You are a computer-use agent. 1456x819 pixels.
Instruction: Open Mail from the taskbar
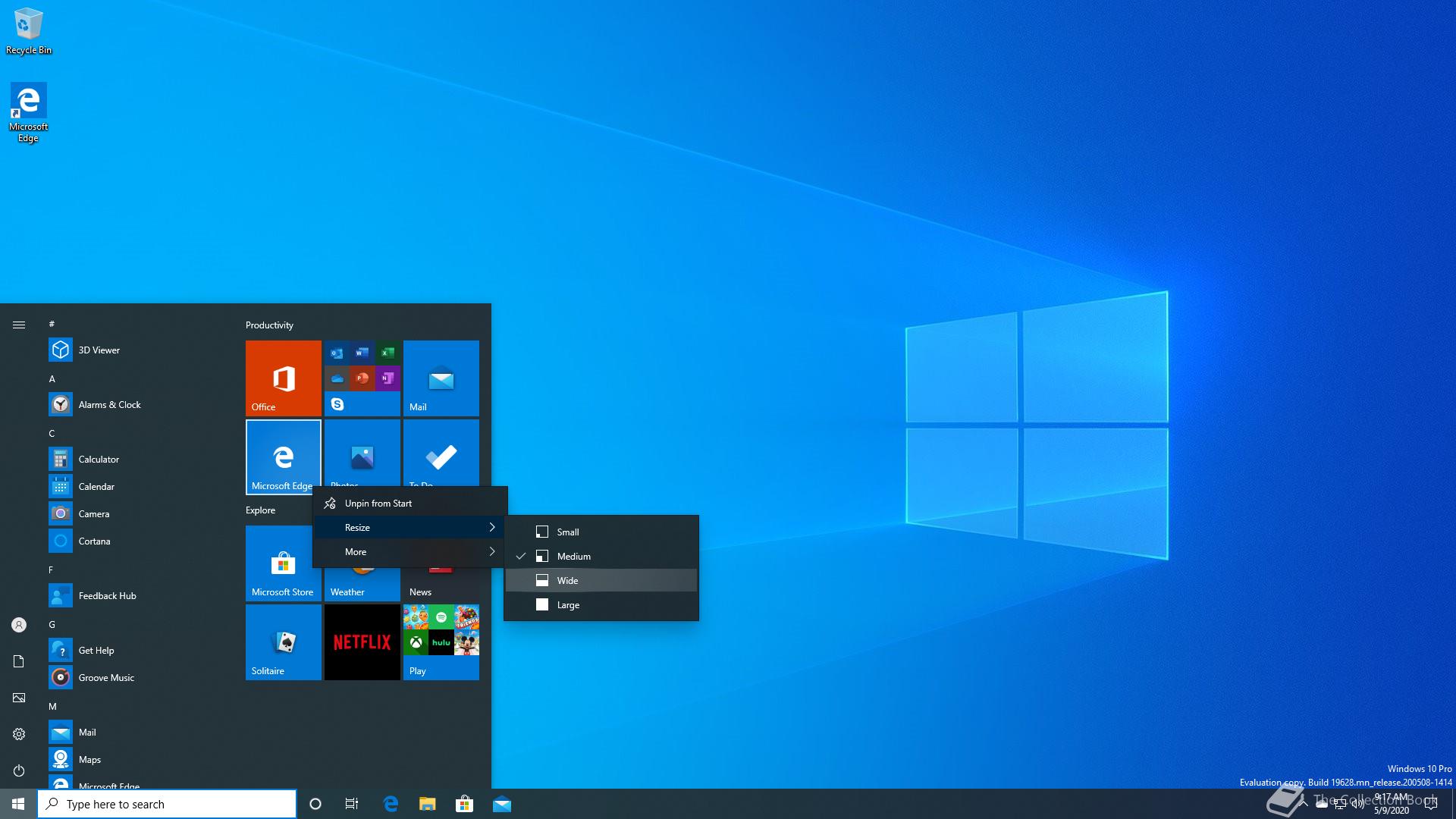coord(501,804)
